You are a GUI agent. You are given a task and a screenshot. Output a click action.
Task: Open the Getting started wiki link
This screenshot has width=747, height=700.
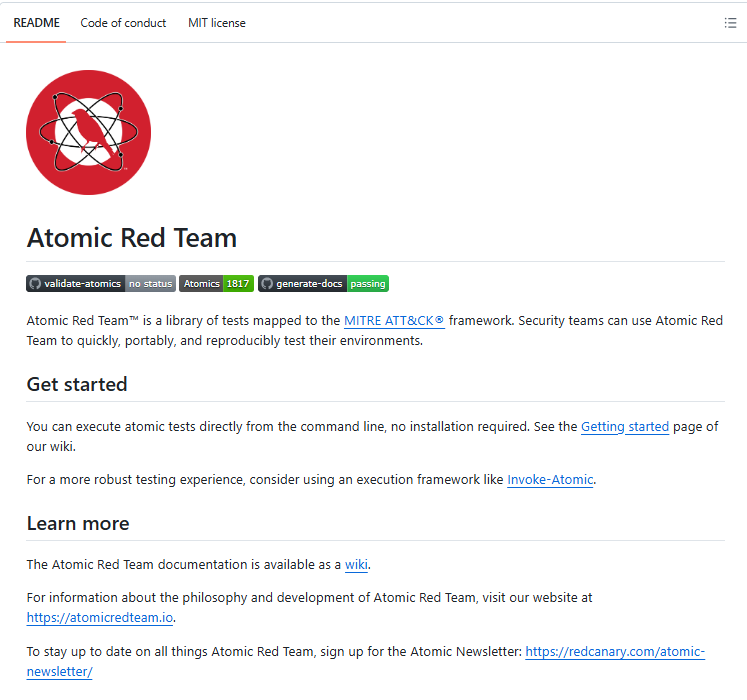pyautogui.click(x=625, y=426)
